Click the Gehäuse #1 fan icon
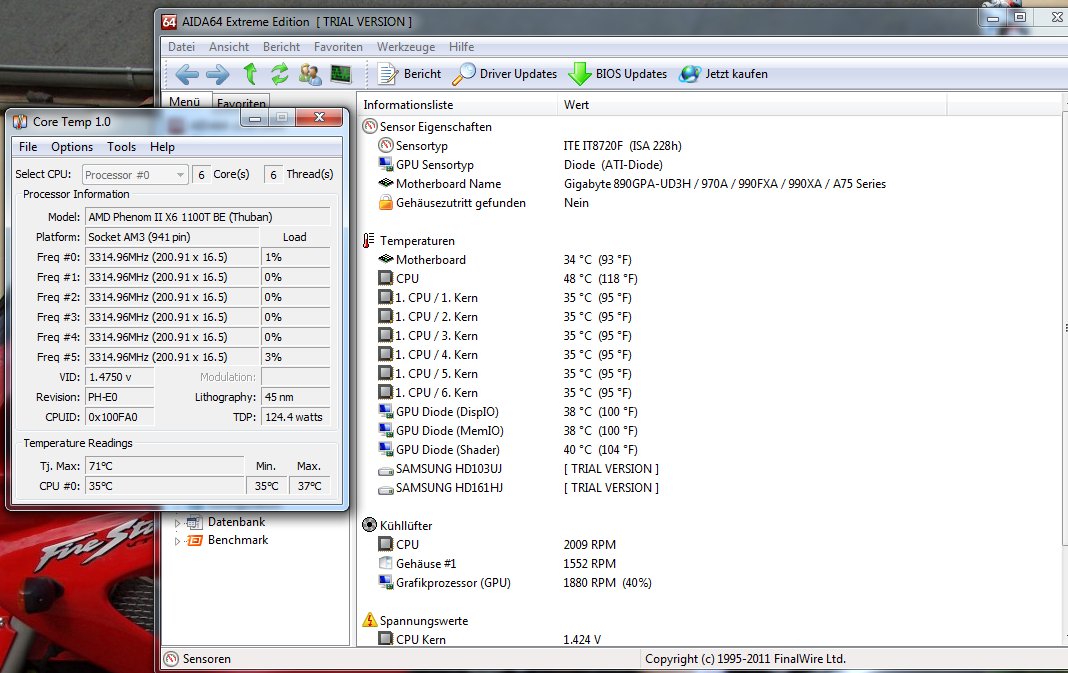Viewport: 1068px width, 673px height. click(x=386, y=563)
